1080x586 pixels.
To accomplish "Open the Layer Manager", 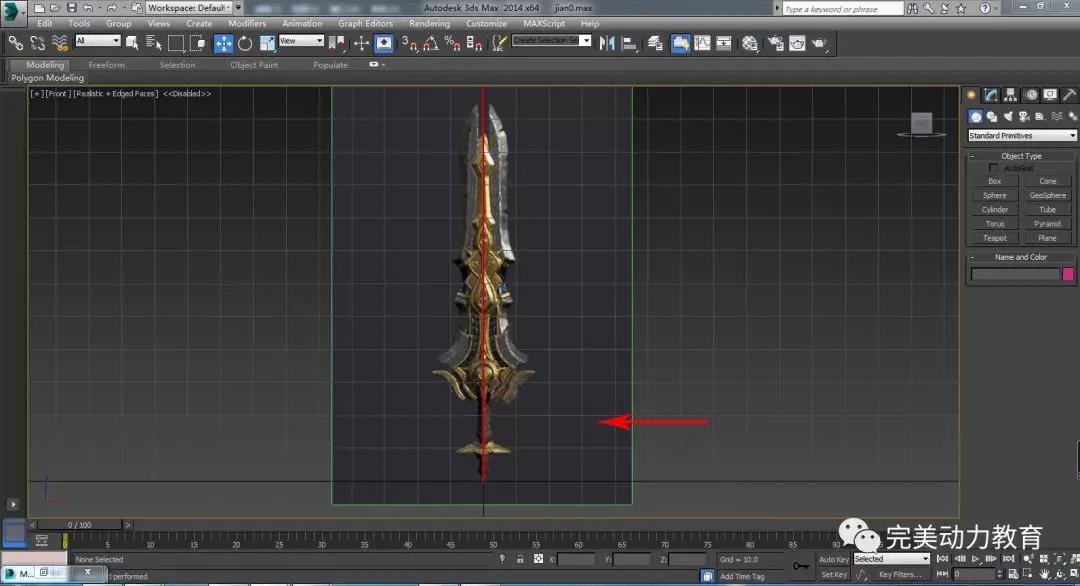I will 655,43.
